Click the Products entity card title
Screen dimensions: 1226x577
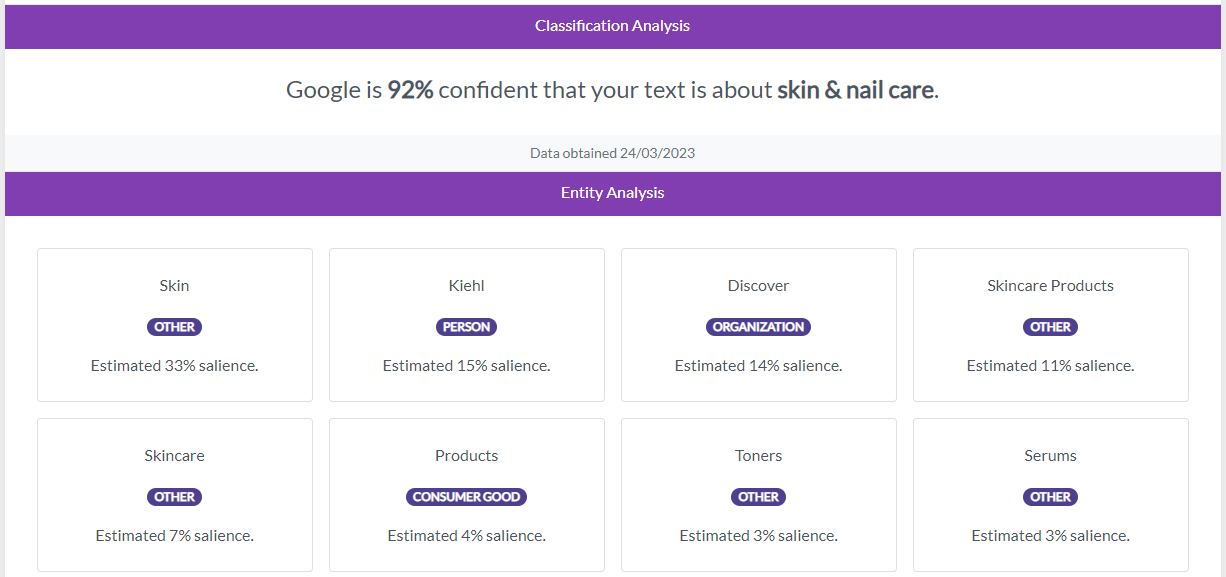(467, 456)
